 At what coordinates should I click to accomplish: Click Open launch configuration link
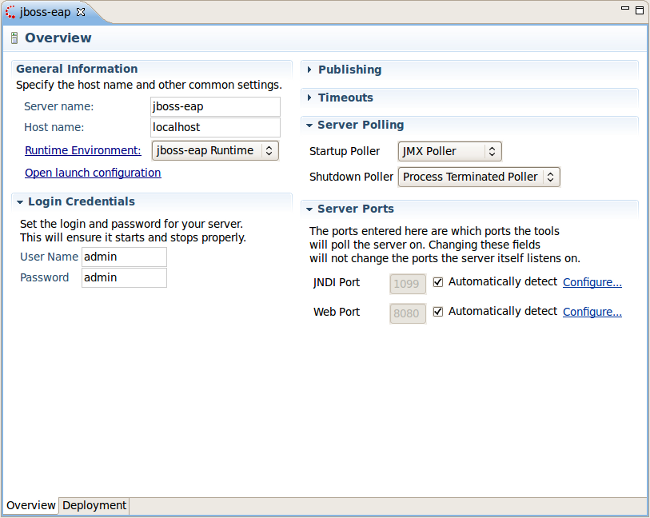(x=93, y=172)
